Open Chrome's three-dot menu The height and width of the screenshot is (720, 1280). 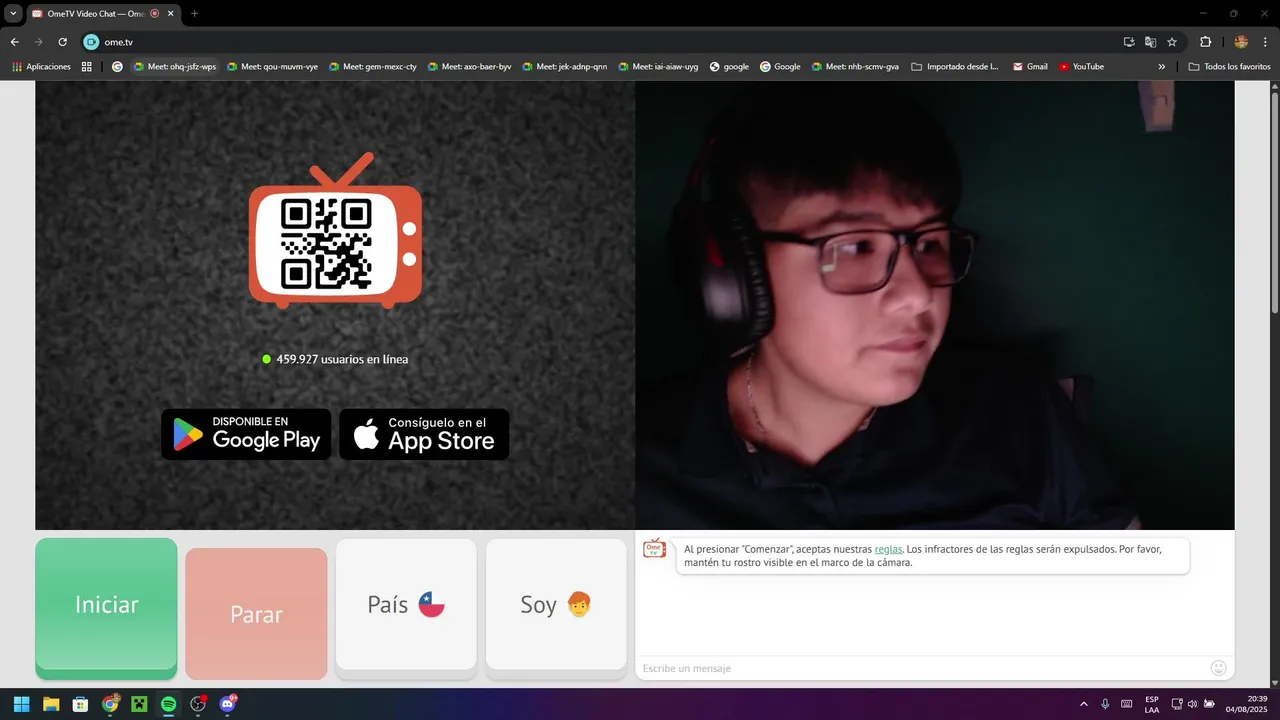[1264, 42]
